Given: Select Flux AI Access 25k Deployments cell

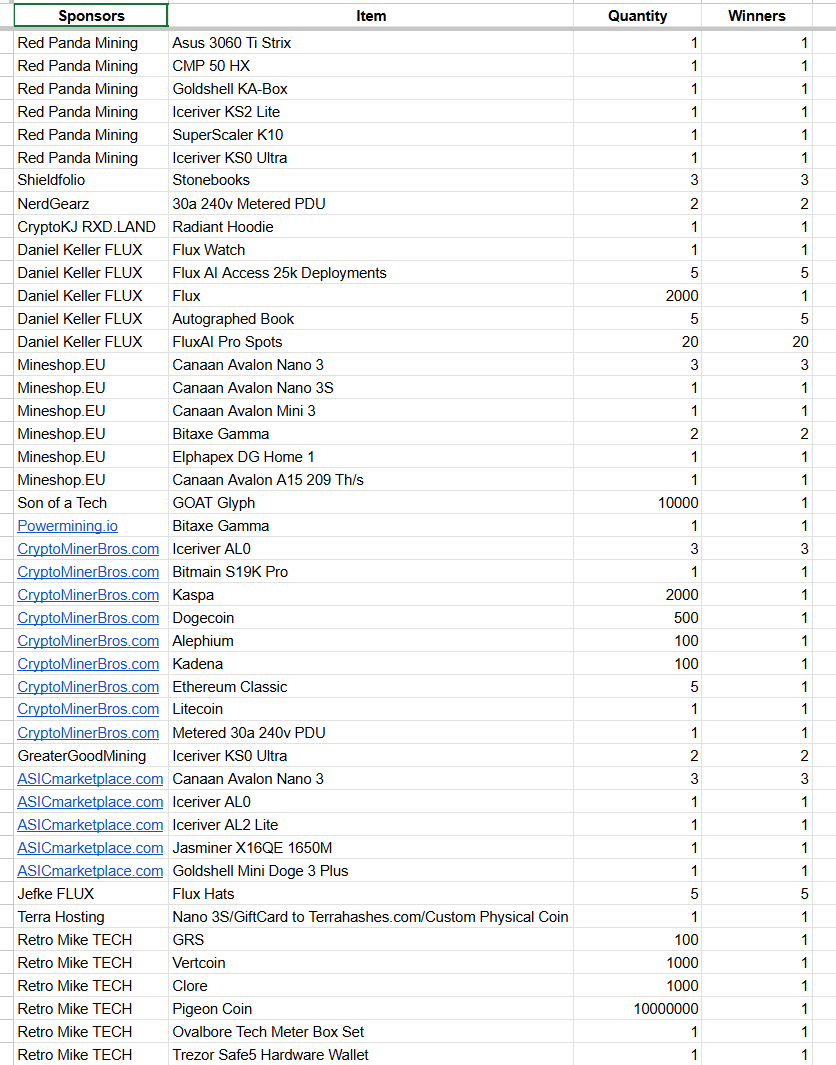Looking at the screenshot, I should tap(371, 273).
